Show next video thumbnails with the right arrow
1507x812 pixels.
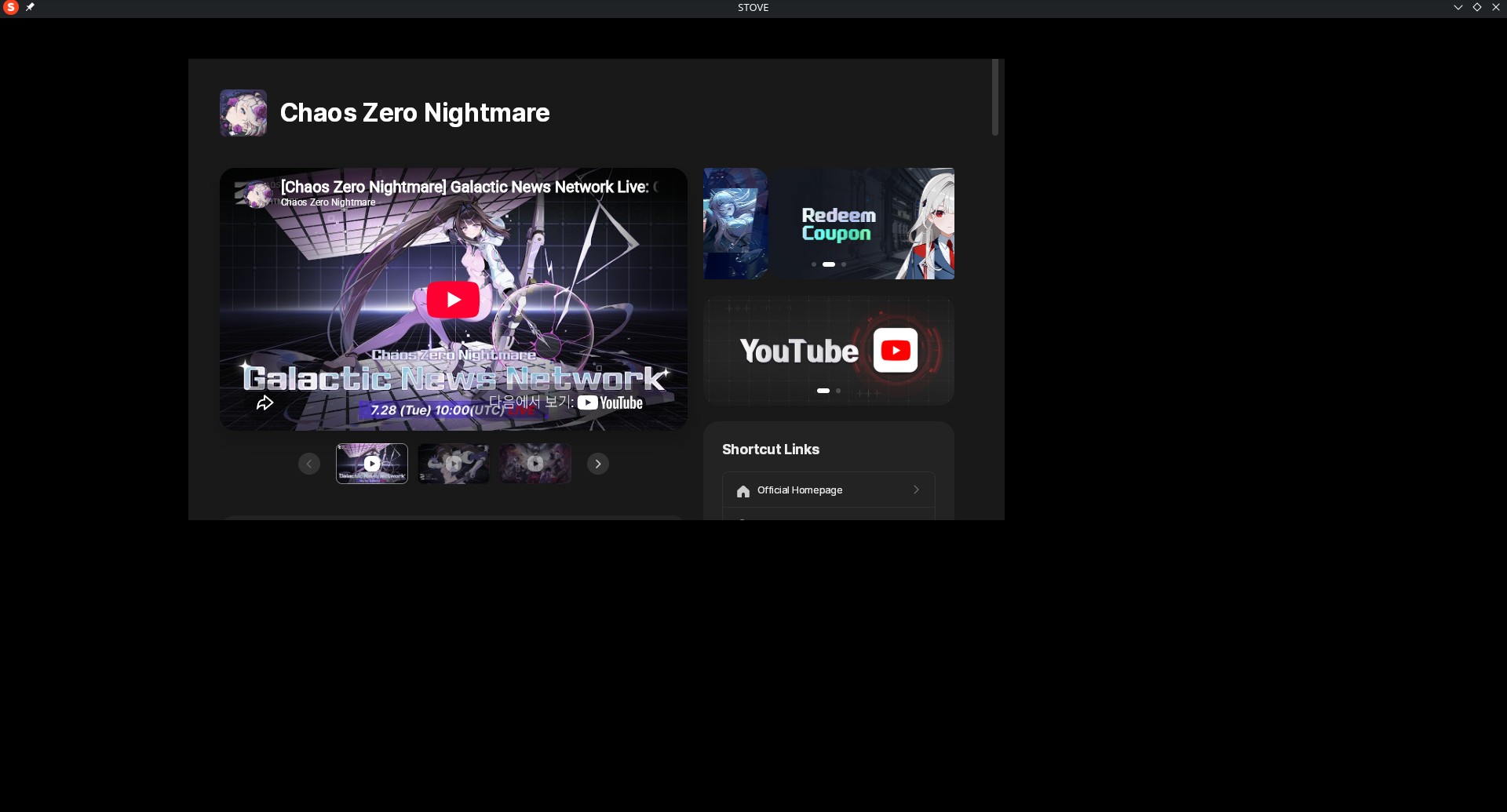pyautogui.click(x=598, y=464)
